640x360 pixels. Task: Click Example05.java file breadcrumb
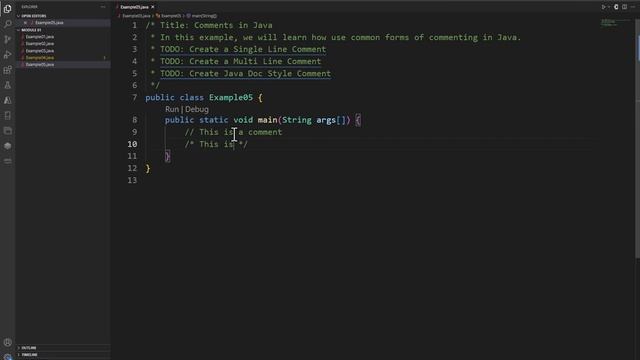(x=136, y=16)
